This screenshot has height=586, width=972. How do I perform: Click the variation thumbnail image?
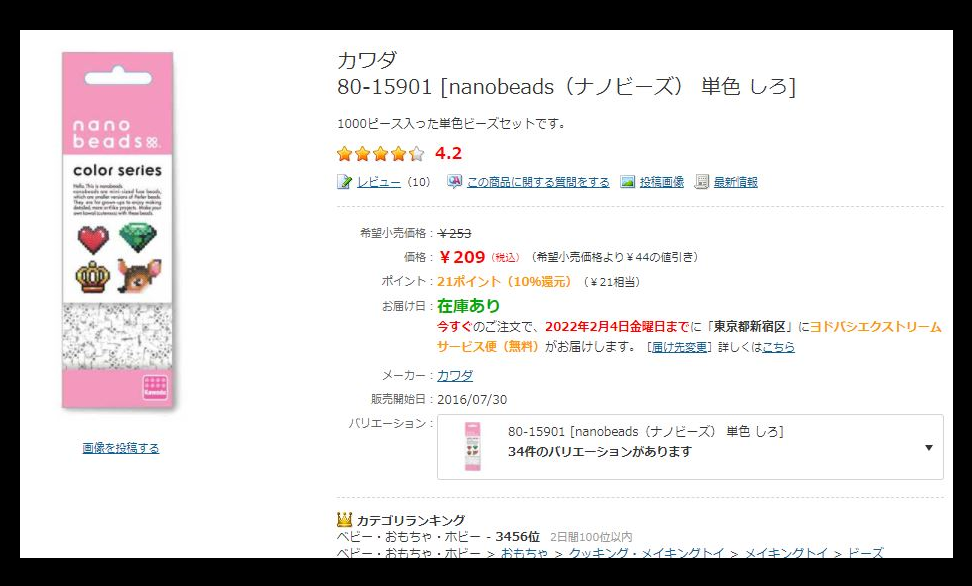472,446
